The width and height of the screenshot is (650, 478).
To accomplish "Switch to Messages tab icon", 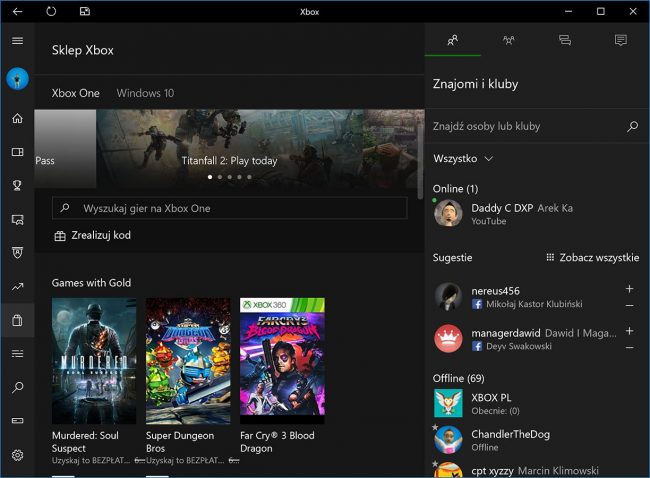I will [565, 40].
